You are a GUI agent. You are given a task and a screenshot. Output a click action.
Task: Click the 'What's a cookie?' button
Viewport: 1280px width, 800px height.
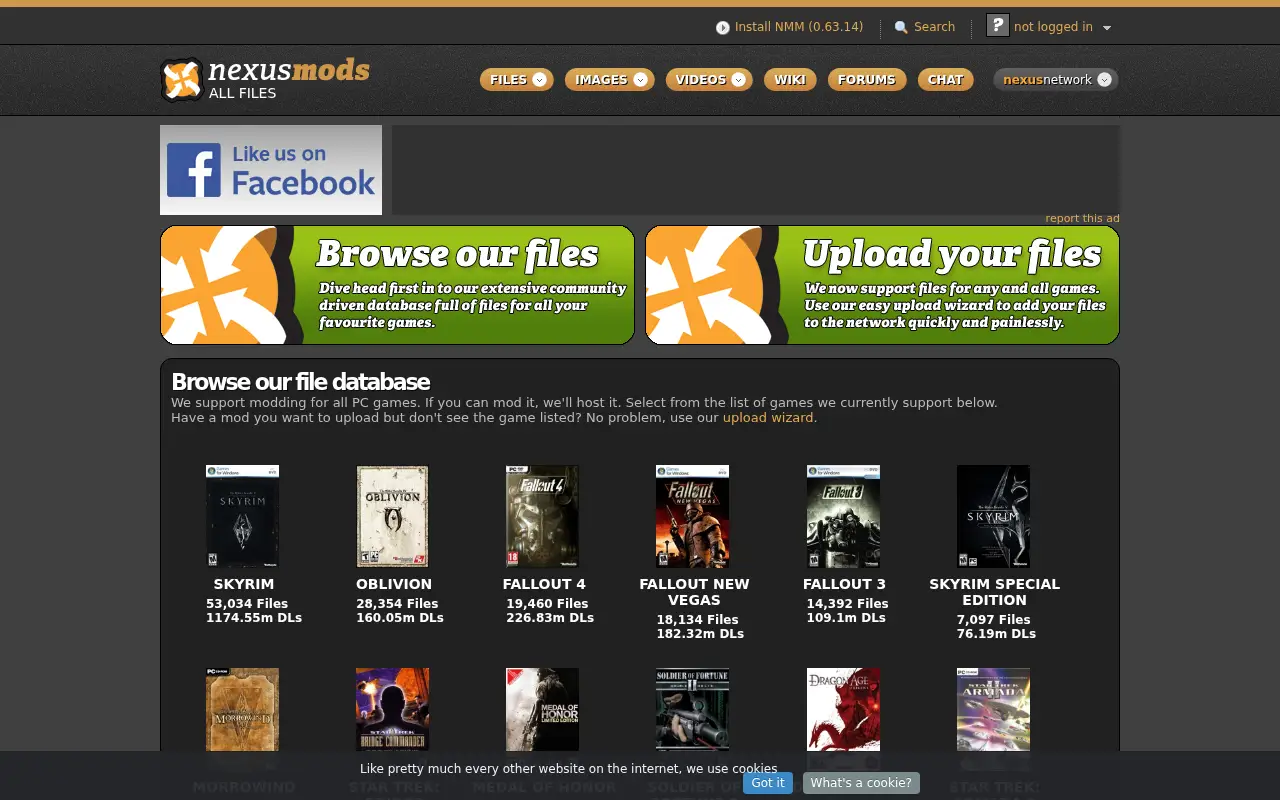861,783
